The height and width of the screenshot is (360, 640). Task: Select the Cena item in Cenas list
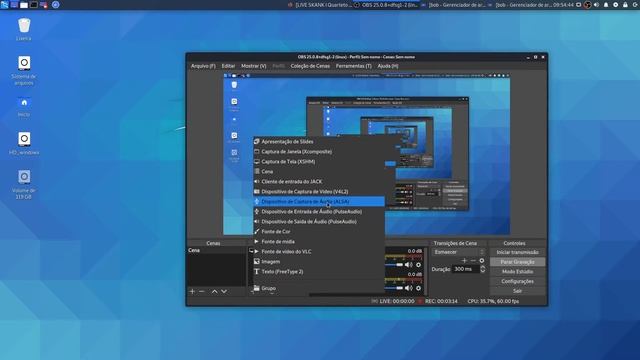click(x=216, y=250)
